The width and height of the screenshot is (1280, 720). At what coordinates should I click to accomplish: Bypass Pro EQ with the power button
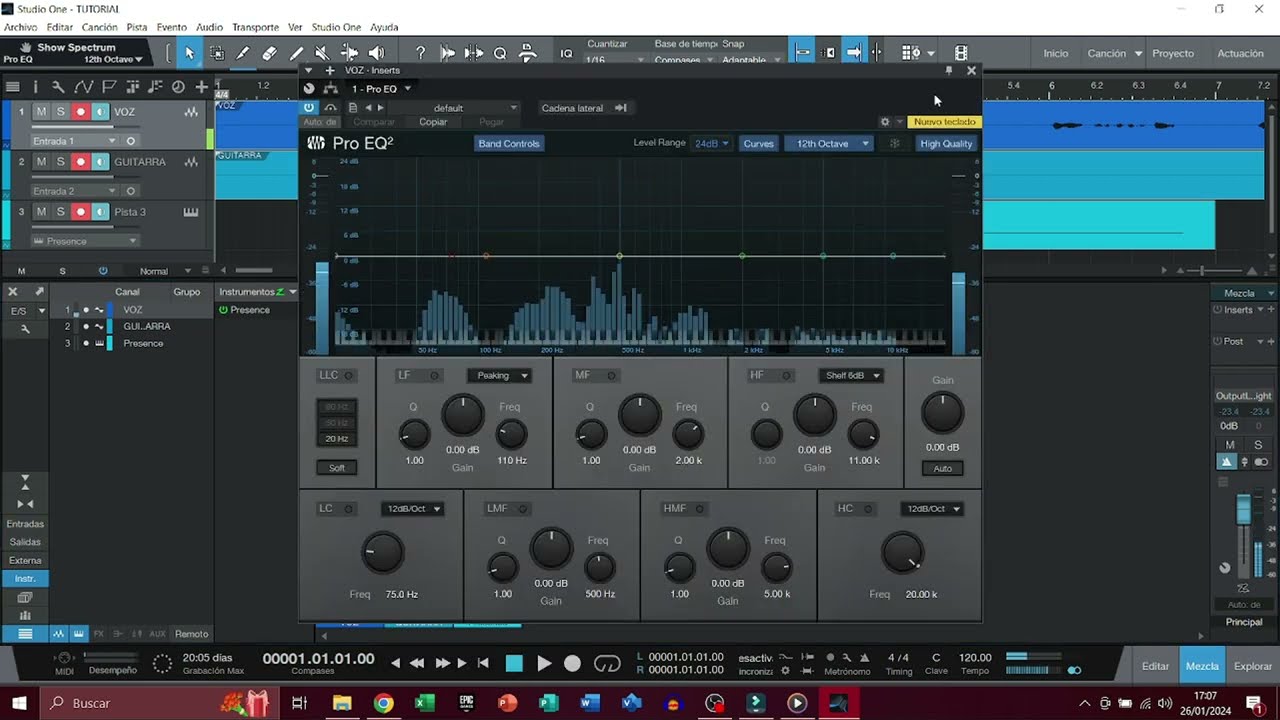(x=309, y=107)
